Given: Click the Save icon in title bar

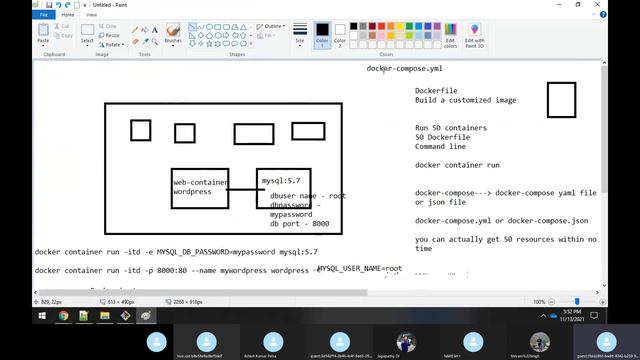Looking at the screenshot, I should pos(49,5).
